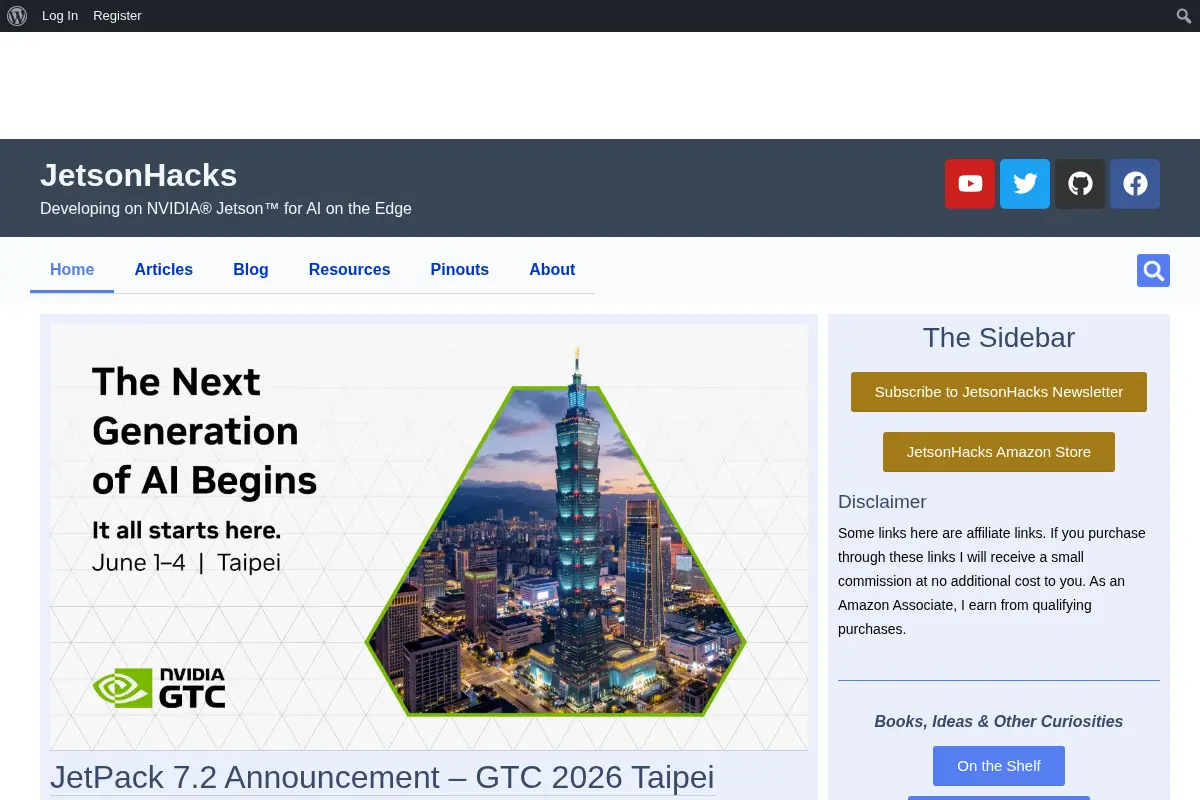Open the JetPack 7.2 Announcement article title
The width and height of the screenshot is (1200, 800).
pyautogui.click(x=383, y=777)
